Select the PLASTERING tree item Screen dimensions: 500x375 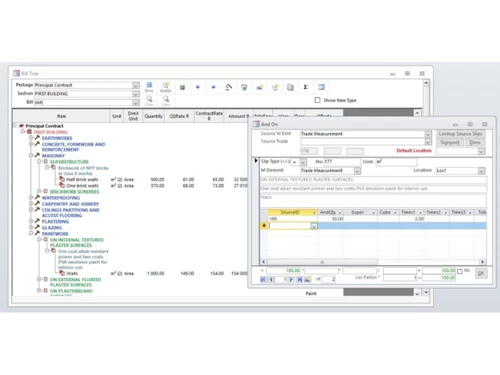55,221
